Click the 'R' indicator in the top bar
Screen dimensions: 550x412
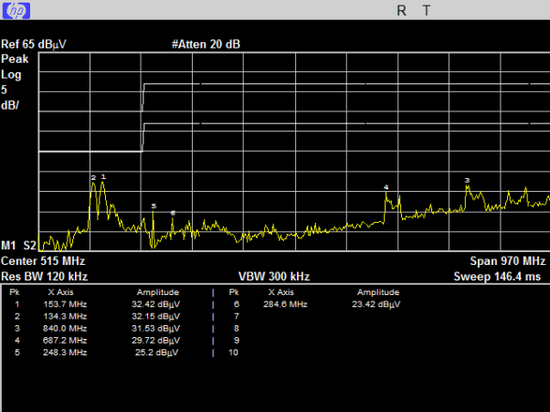[402, 11]
